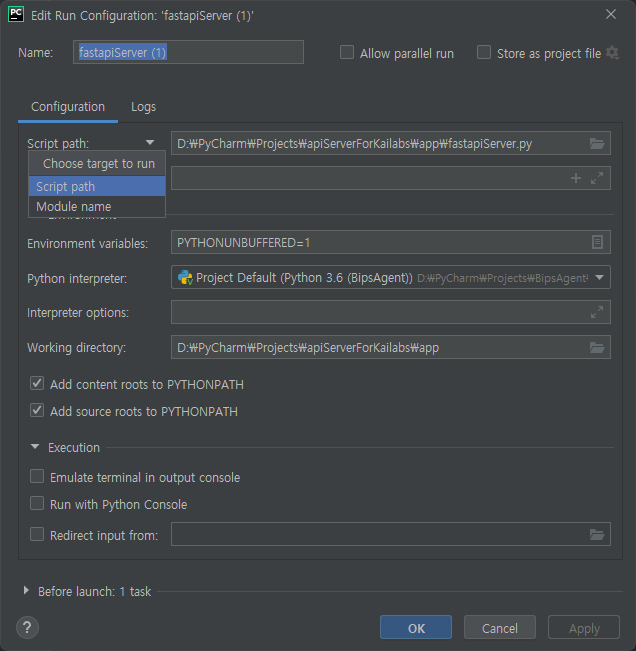Image resolution: width=636 pixels, height=651 pixels.
Task: Collapse the Execution section
Action: (x=35, y=447)
